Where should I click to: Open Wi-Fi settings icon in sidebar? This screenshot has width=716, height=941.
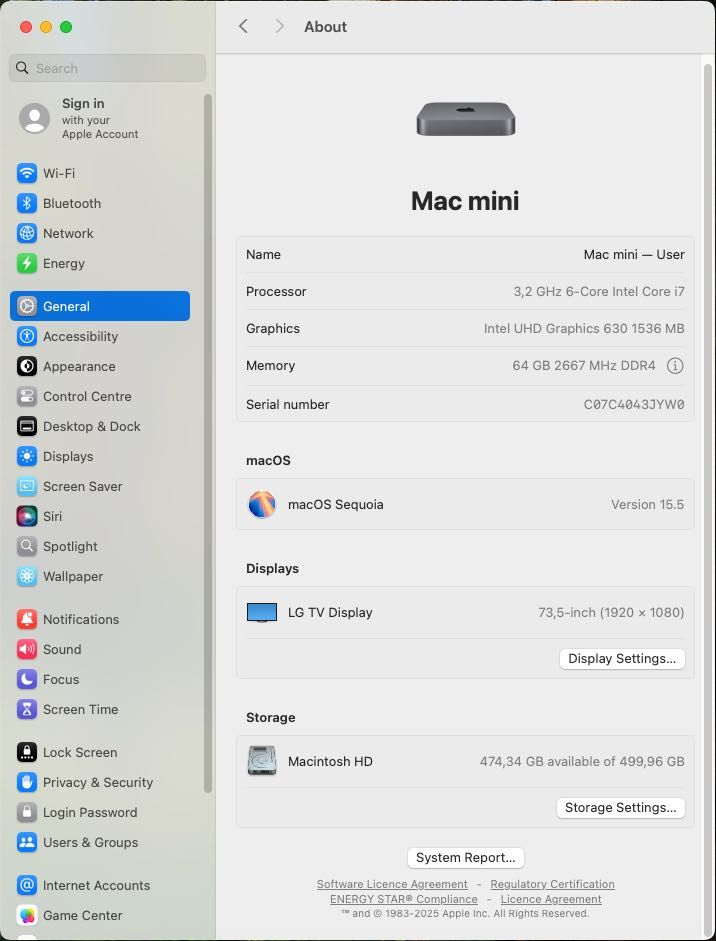point(26,173)
